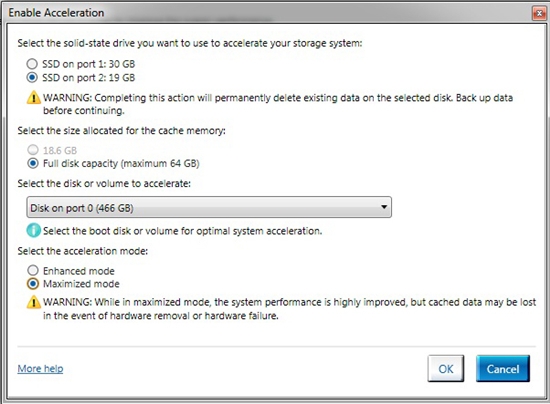550x404 pixels.
Task: Click the warning icon beside maximized mode notice
Action: pyautogui.click(x=34, y=302)
